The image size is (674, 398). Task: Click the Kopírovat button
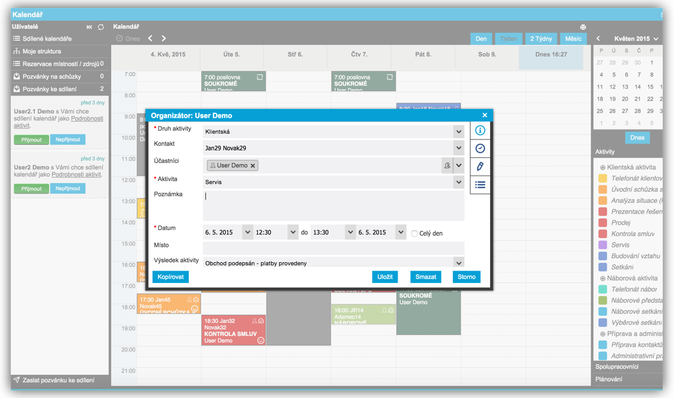170,277
